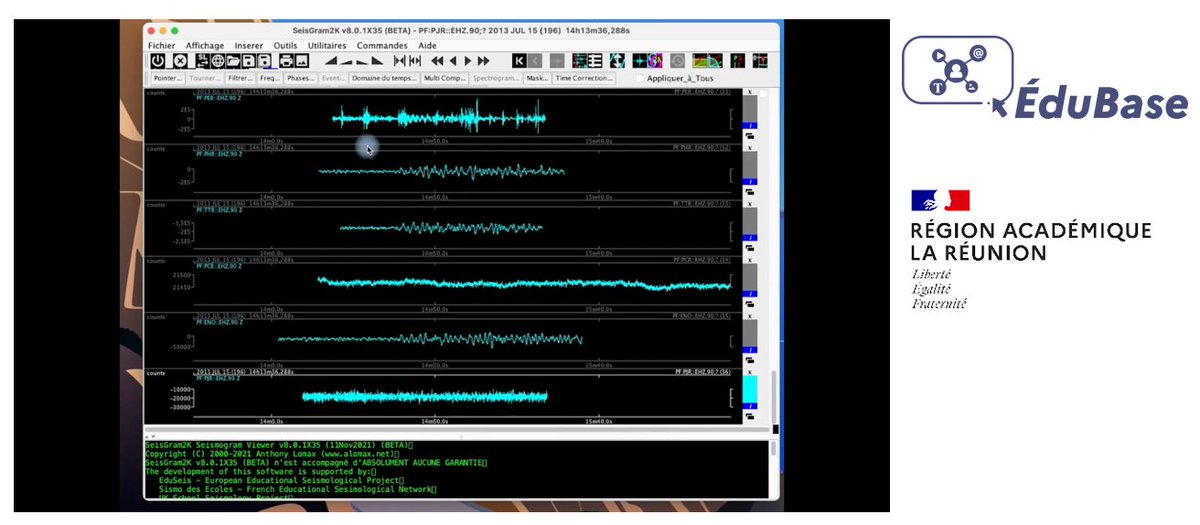Click the horizontal expand time-scale icon
Image resolution: width=1200 pixels, height=525 pixels.
pos(415,61)
